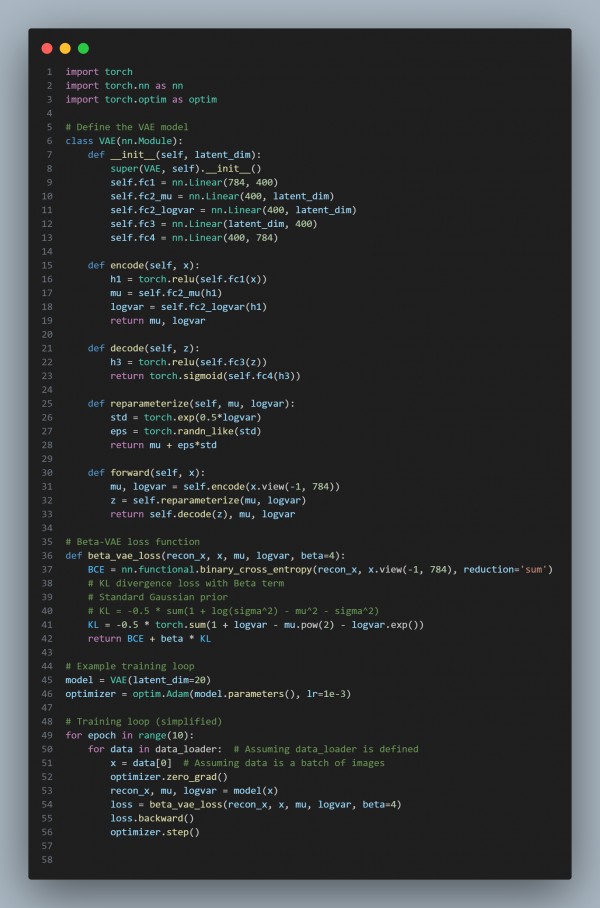This screenshot has height=908, width=600.
Task: Click the 'x = data[0]' line
Action: click(248, 763)
